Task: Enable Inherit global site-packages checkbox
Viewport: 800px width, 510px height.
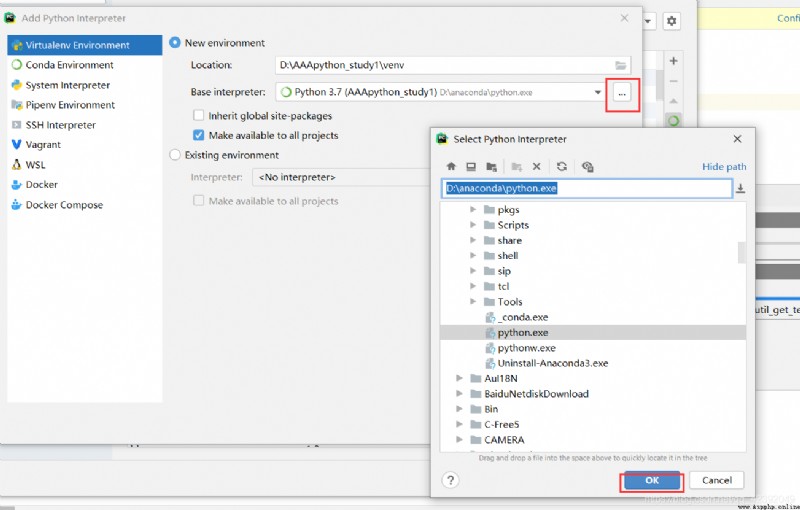Action: coord(198,116)
